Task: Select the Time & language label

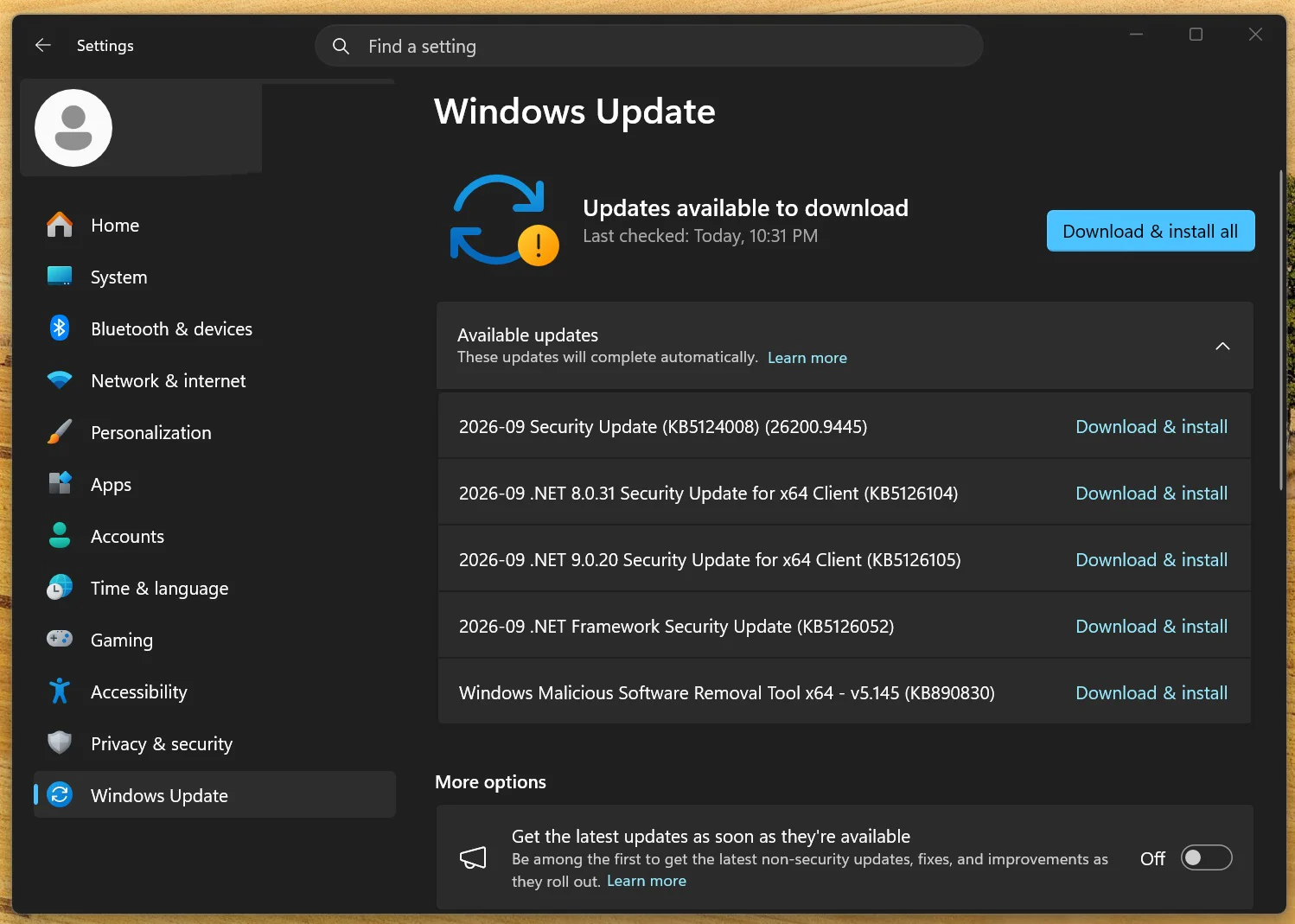Action: 160,589
